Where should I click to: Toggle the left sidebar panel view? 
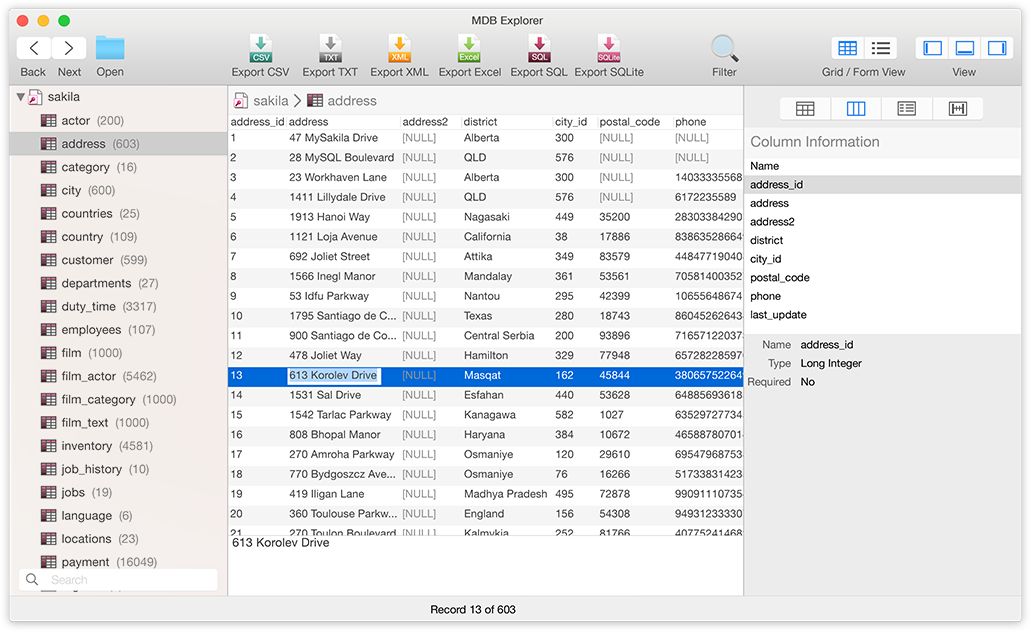932,48
